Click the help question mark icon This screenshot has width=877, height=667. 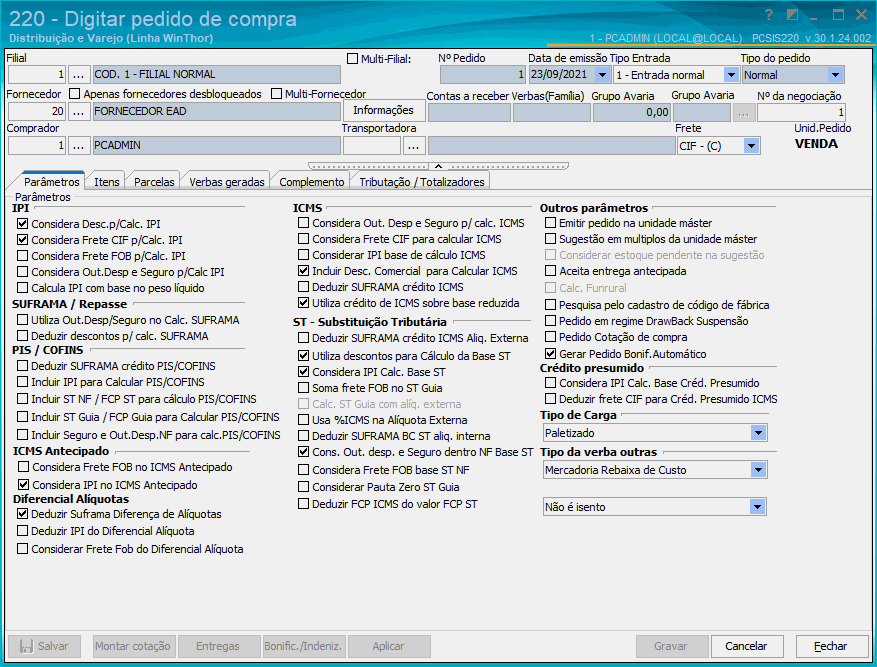click(x=768, y=15)
